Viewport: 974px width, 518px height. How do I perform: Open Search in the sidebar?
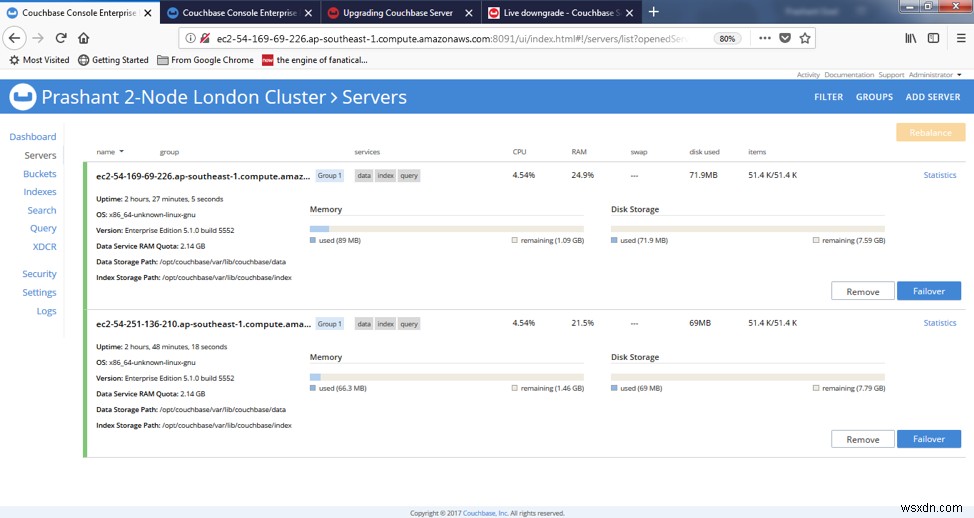click(x=42, y=211)
